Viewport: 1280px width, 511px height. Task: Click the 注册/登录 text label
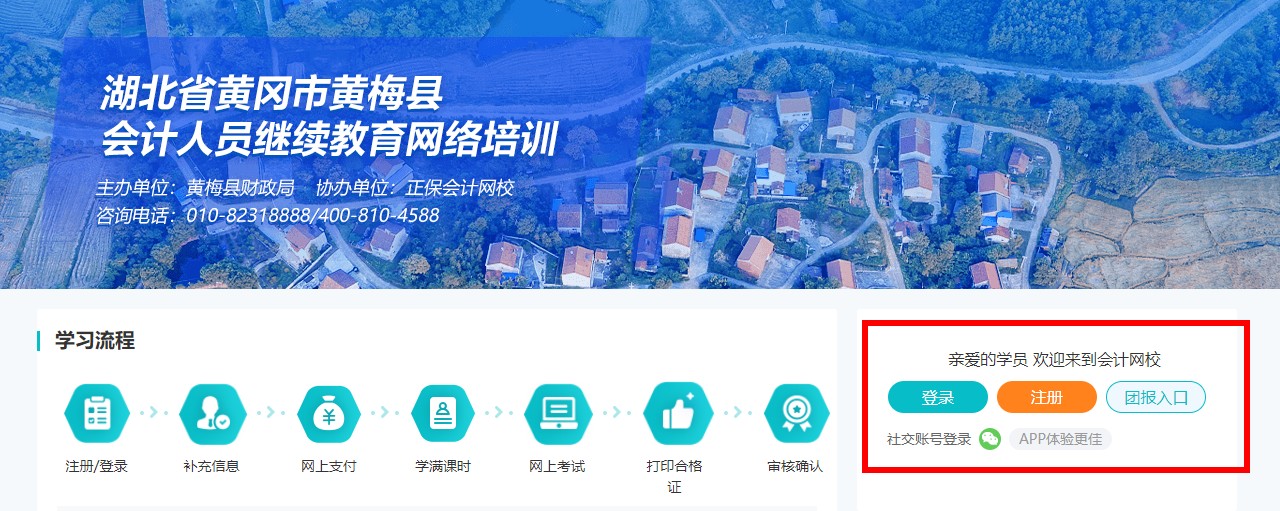[x=97, y=466]
